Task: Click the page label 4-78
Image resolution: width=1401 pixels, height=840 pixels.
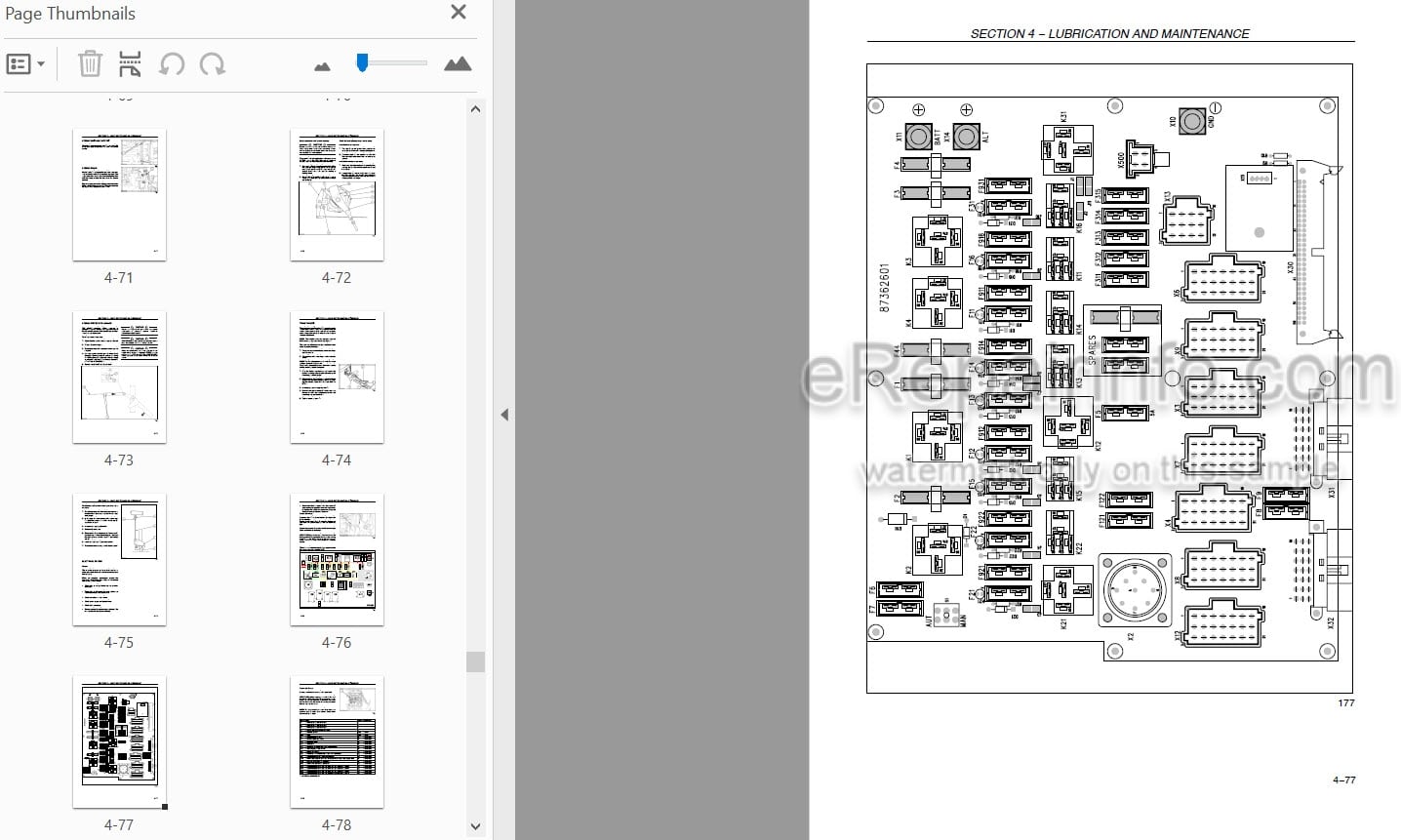Action: coord(337,825)
